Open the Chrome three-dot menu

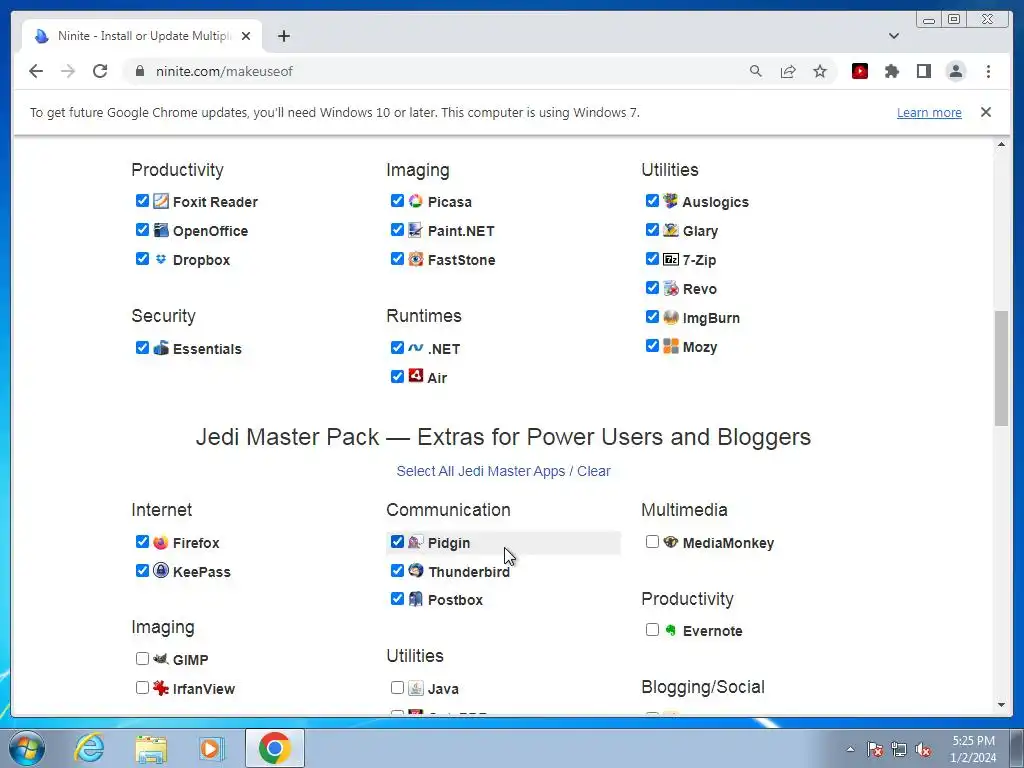(x=988, y=71)
